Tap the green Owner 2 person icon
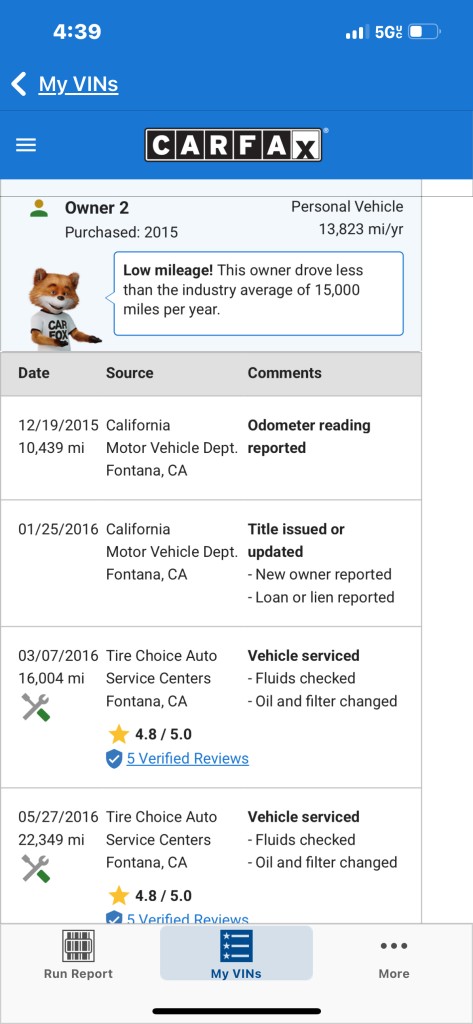This screenshot has height=1024, width=473. tap(39, 208)
